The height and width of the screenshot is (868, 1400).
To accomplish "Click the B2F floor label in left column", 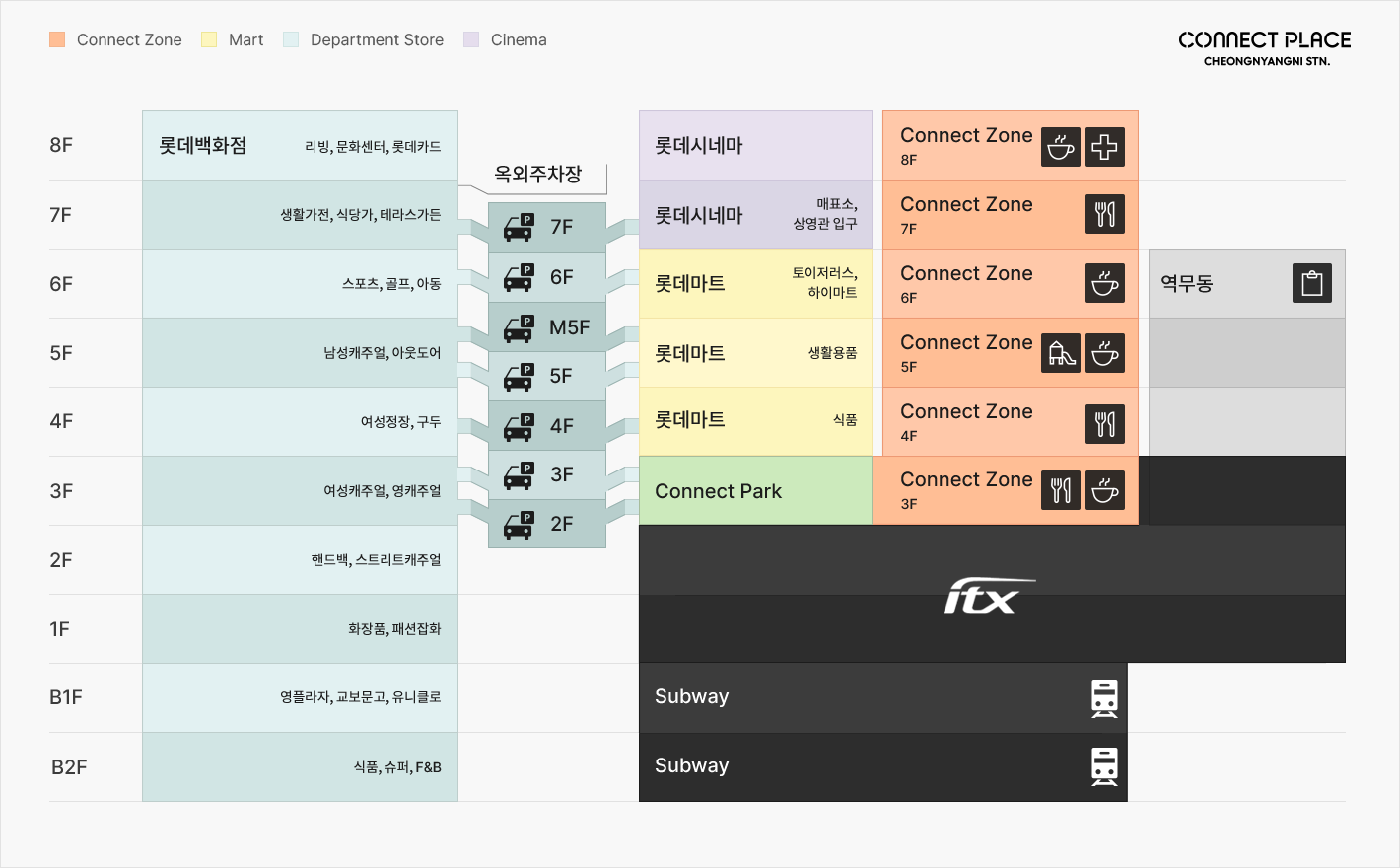I will pyautogui.click(x=69, y=767).
